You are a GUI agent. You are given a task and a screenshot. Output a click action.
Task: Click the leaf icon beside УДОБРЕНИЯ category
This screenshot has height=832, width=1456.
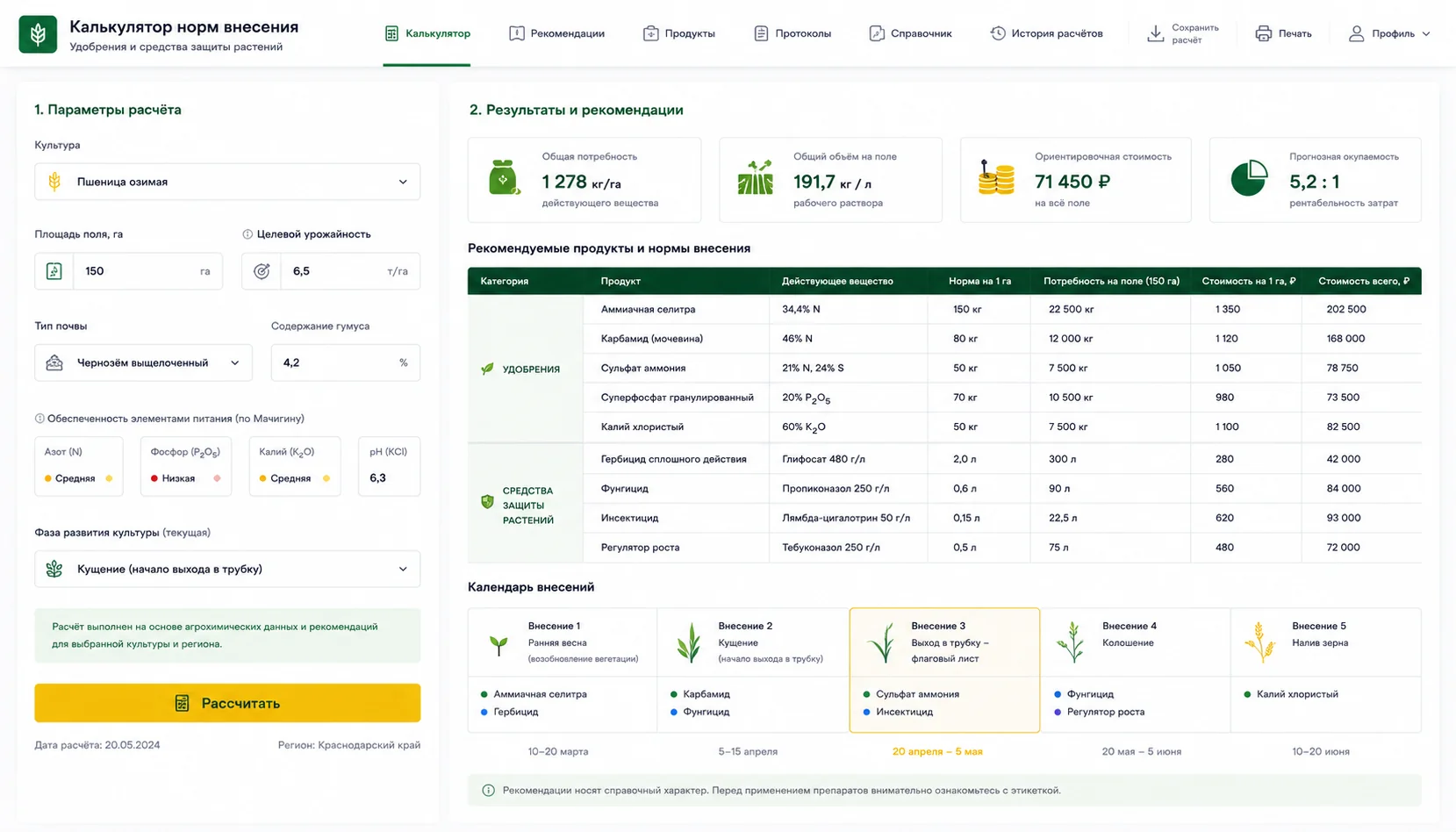[x=487, y=369]
